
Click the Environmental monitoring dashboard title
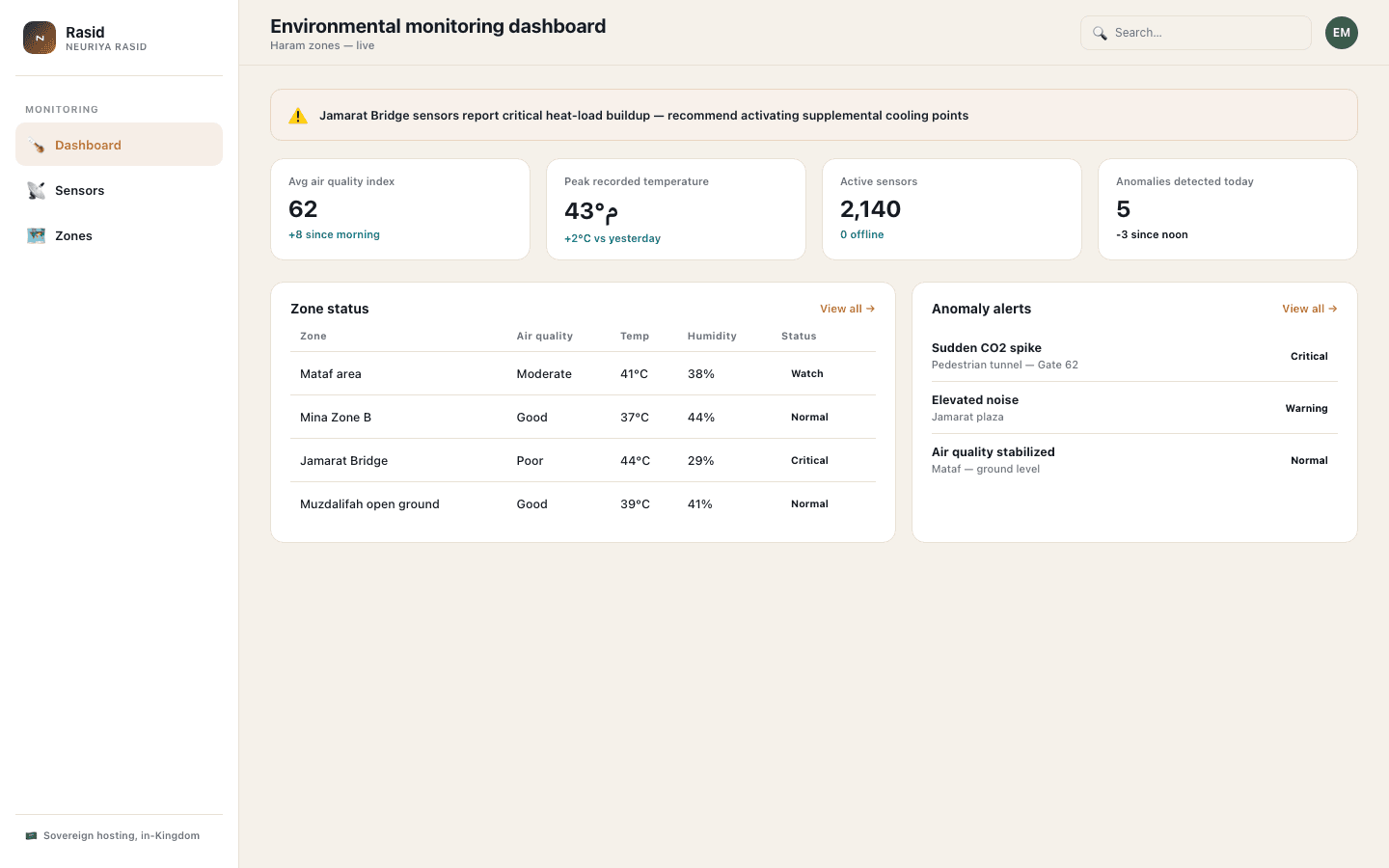438,26
